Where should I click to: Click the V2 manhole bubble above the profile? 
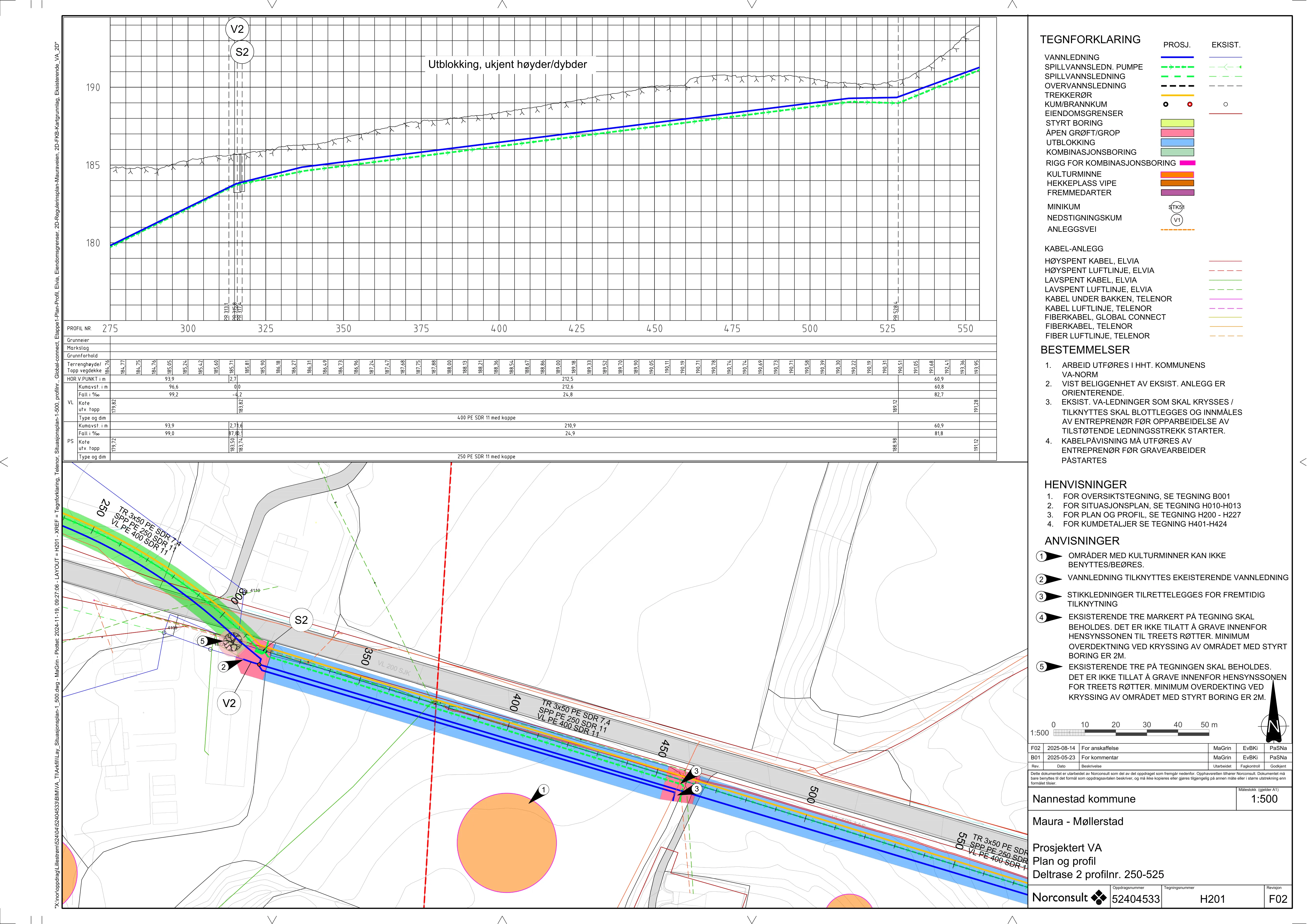click(x=237, y=29)
